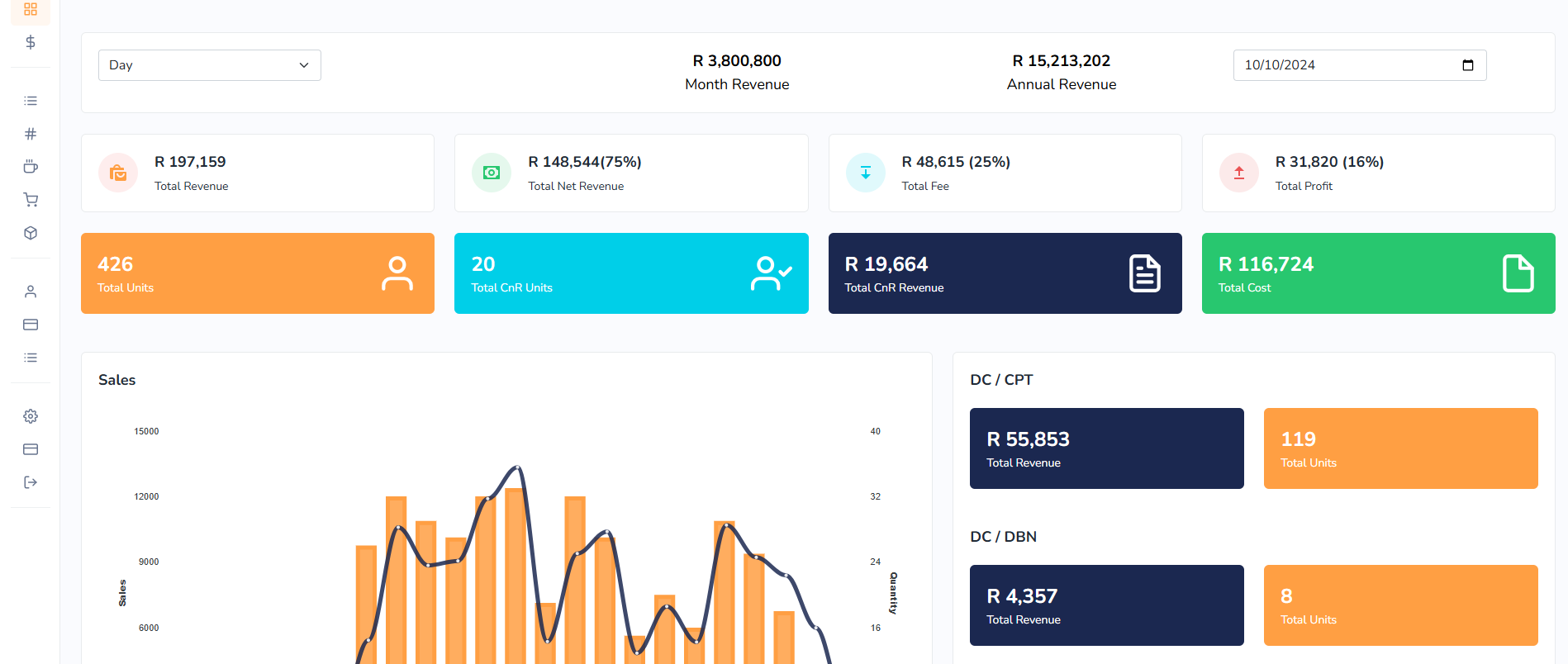Open the box package sidebar icon
The height and width of the screenshot is (664, 1568).
(x=31, y=233)
